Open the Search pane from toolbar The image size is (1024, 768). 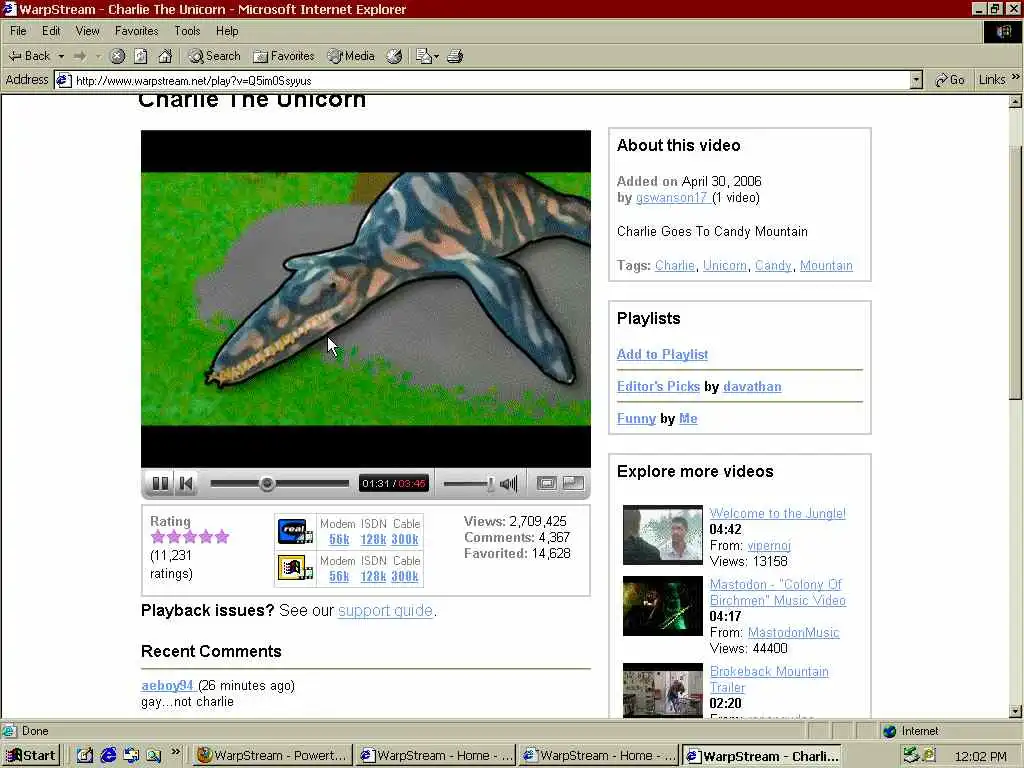[x=214, y=56]
